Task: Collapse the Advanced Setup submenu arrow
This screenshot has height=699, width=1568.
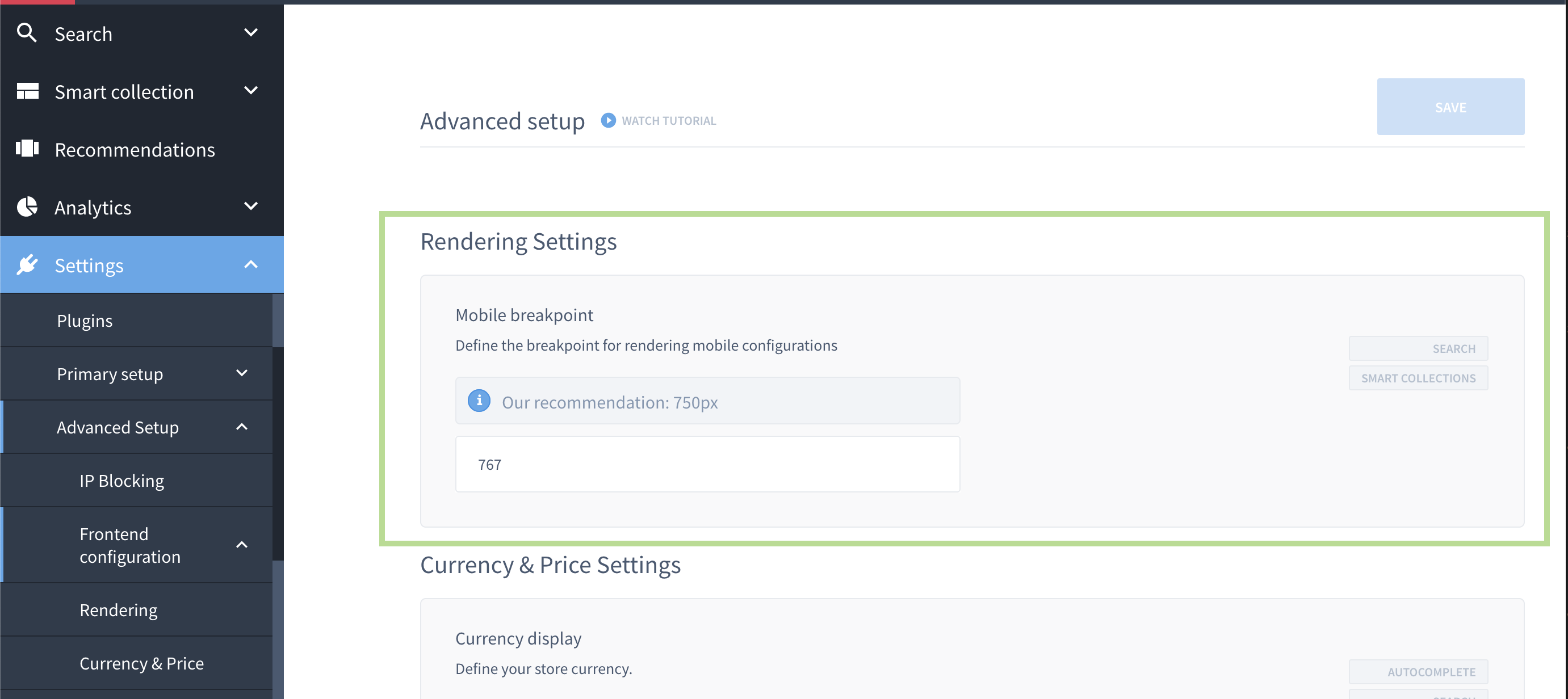Action: (242, 427)
